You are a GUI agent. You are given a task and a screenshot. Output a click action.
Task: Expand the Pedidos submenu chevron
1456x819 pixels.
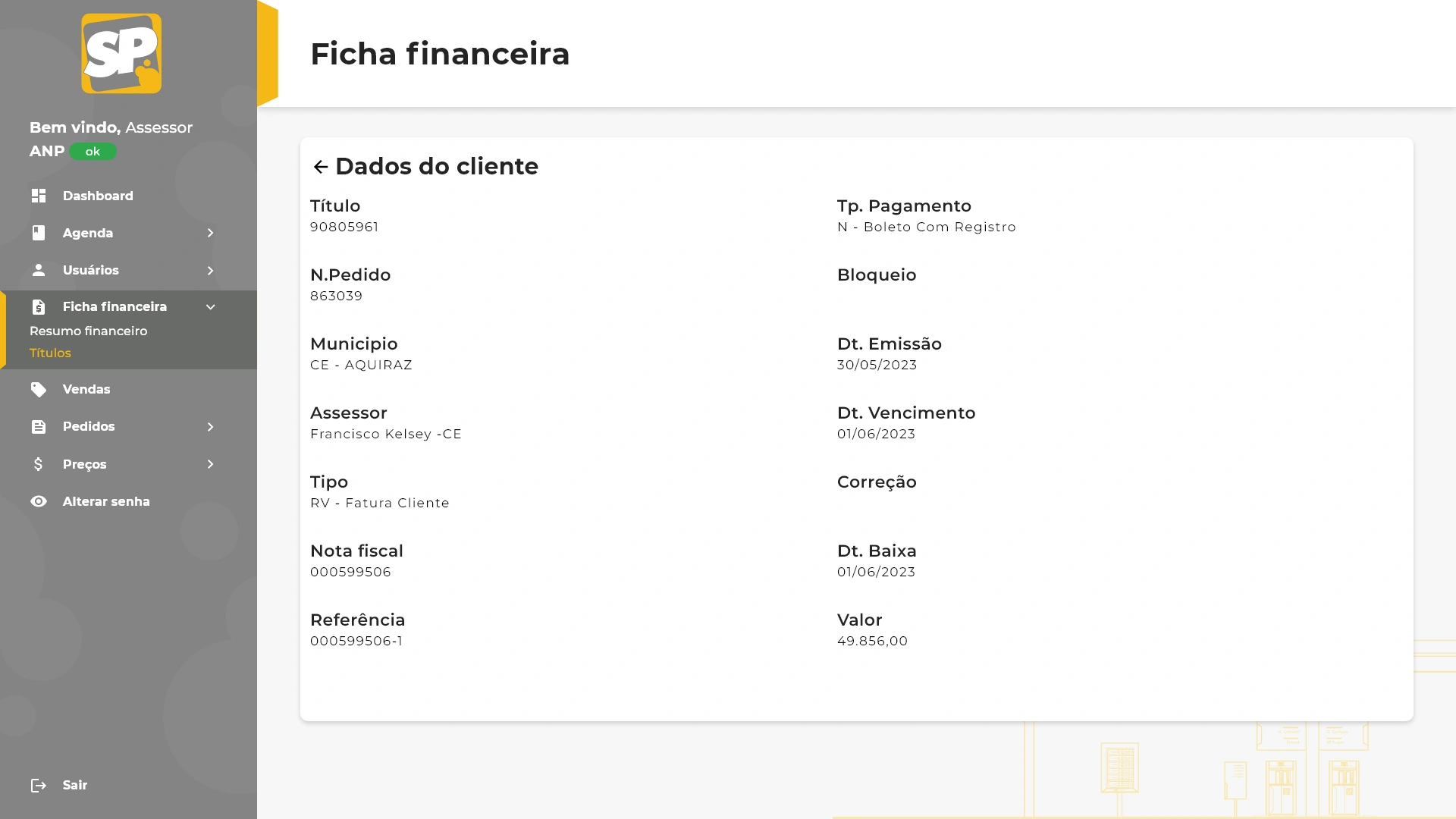point(211,427)
